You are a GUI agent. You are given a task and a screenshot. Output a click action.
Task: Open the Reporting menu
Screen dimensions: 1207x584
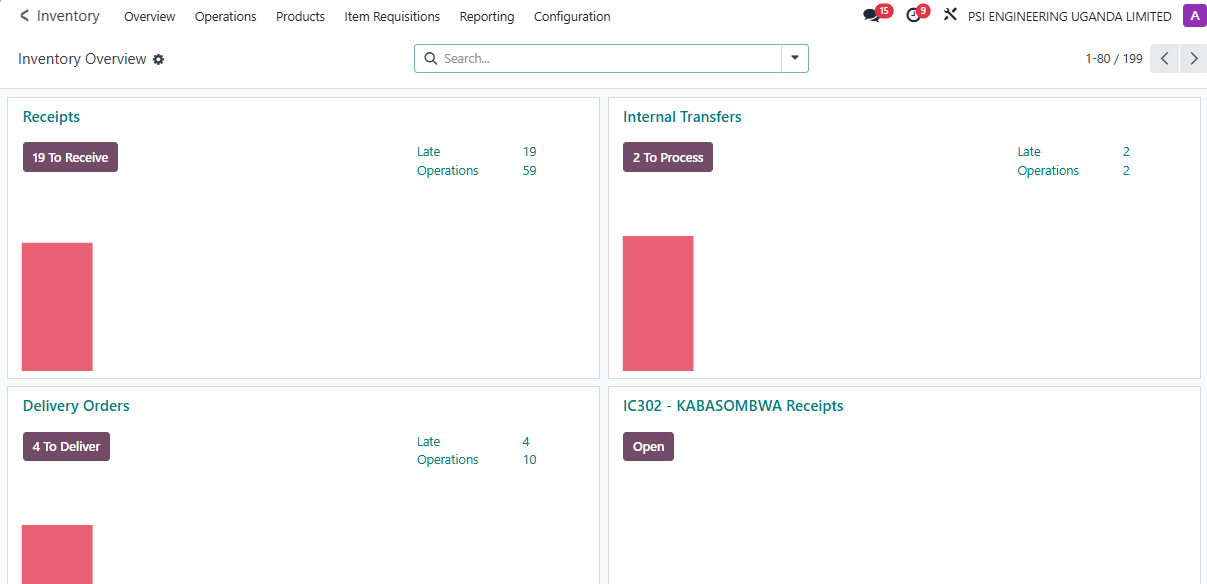pos(487,17)
